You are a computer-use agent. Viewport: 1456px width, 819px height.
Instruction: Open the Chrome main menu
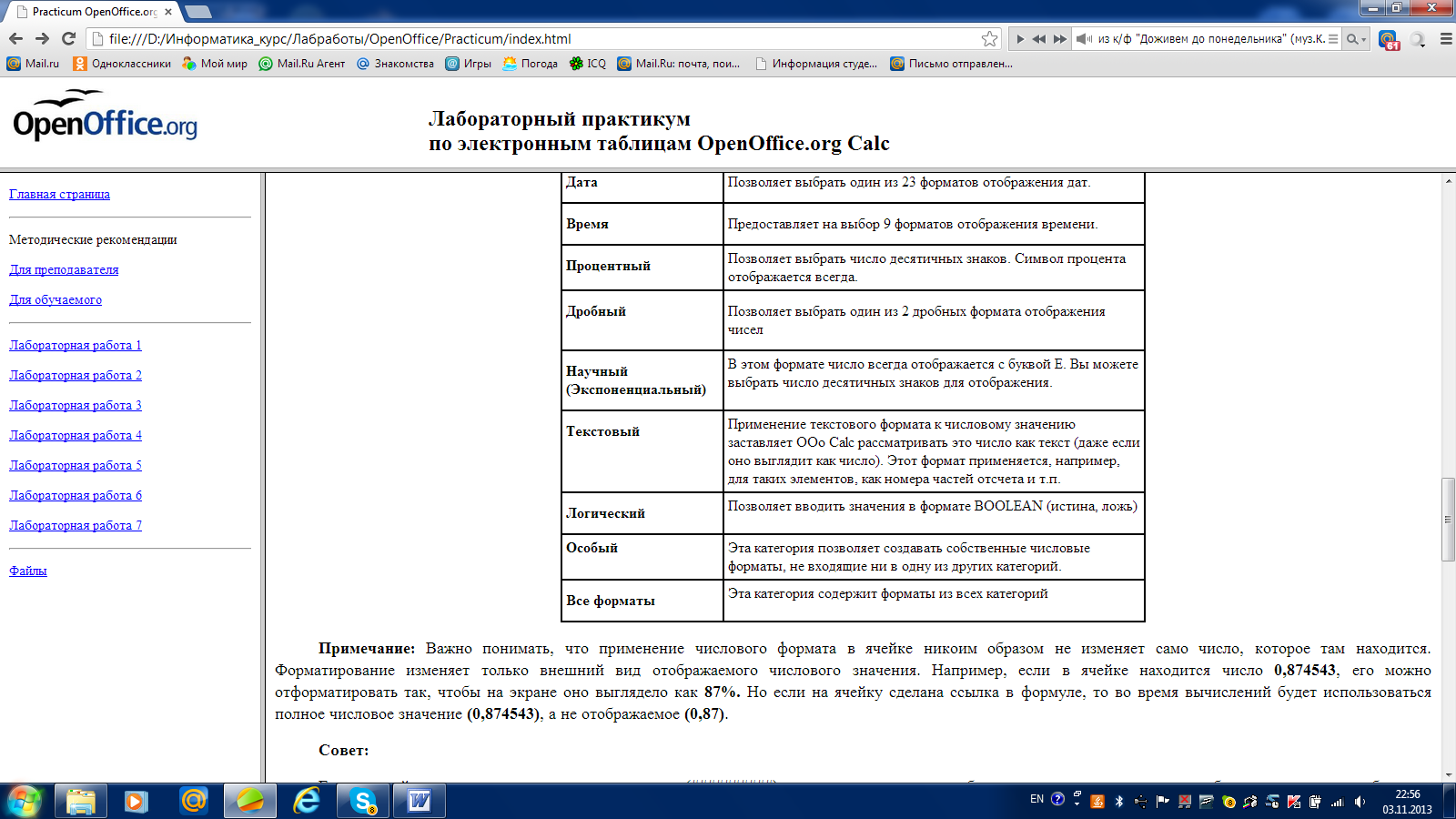click(x=1445, y=39)
